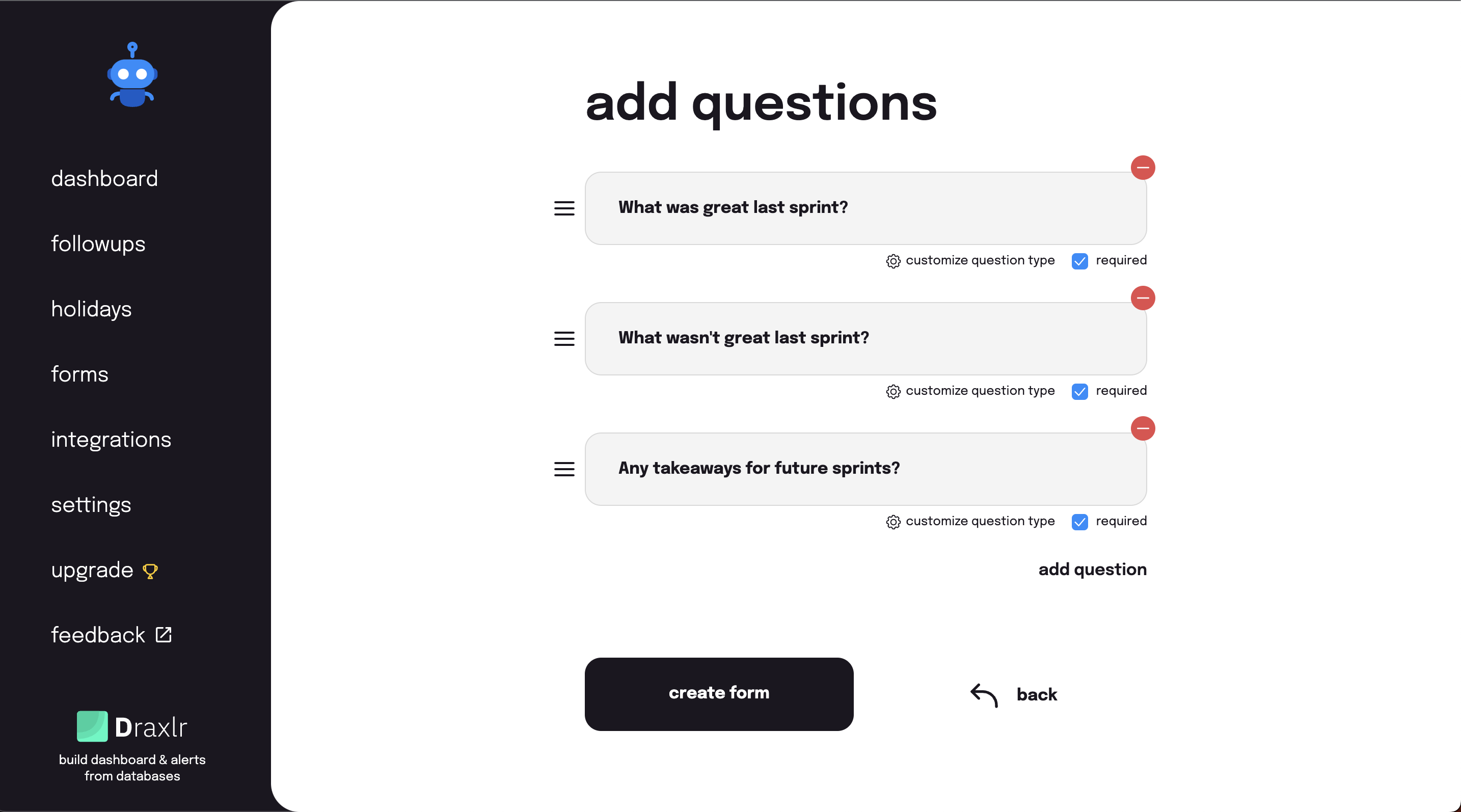This screenshot has width=1461, height=812.
Task: Click the drag handle beside first question
Action: pyautogui.click(x=564, y=208)
